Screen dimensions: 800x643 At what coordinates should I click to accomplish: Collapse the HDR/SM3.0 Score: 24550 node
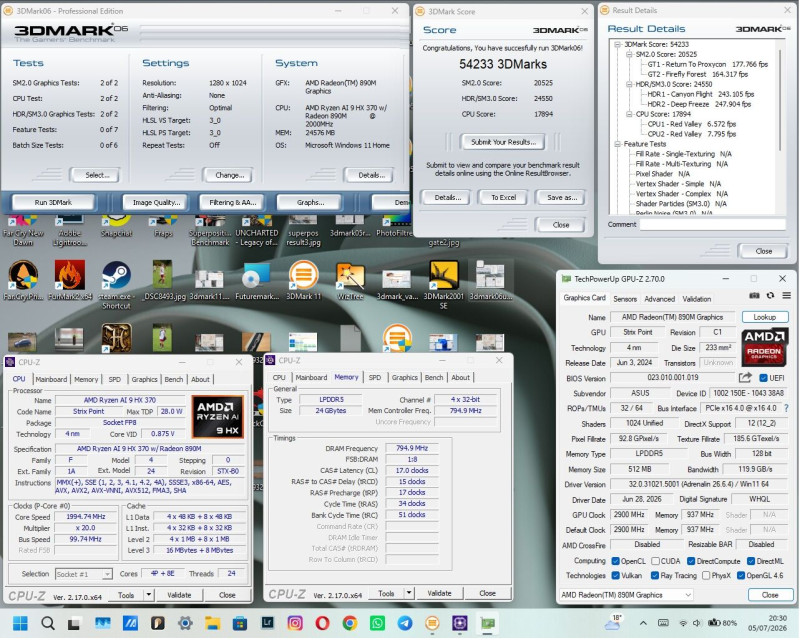(629, 84)
